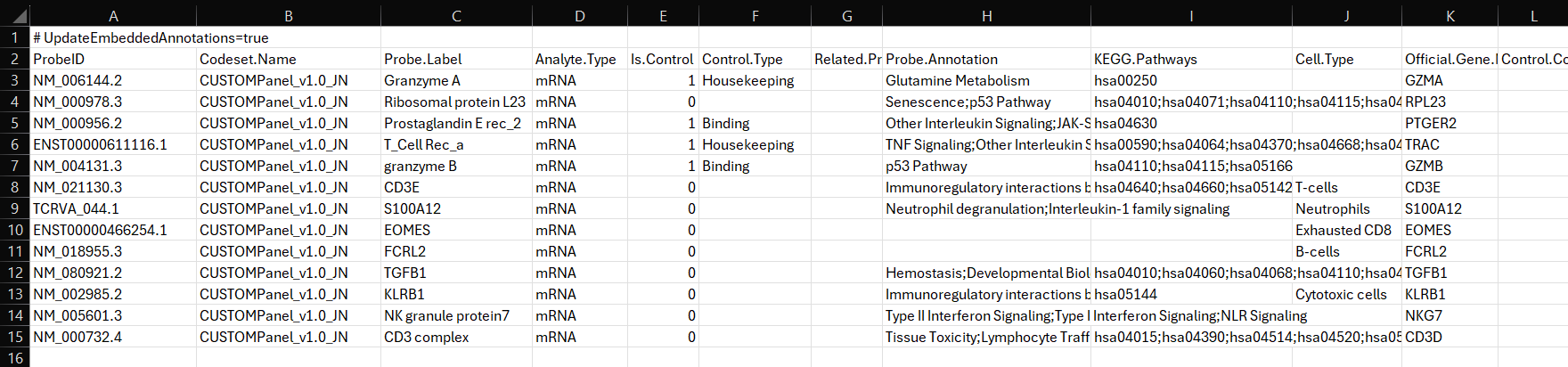Select the ProbeID header cell
This screenshot has height=367, width=1568.
coord(113,59)
